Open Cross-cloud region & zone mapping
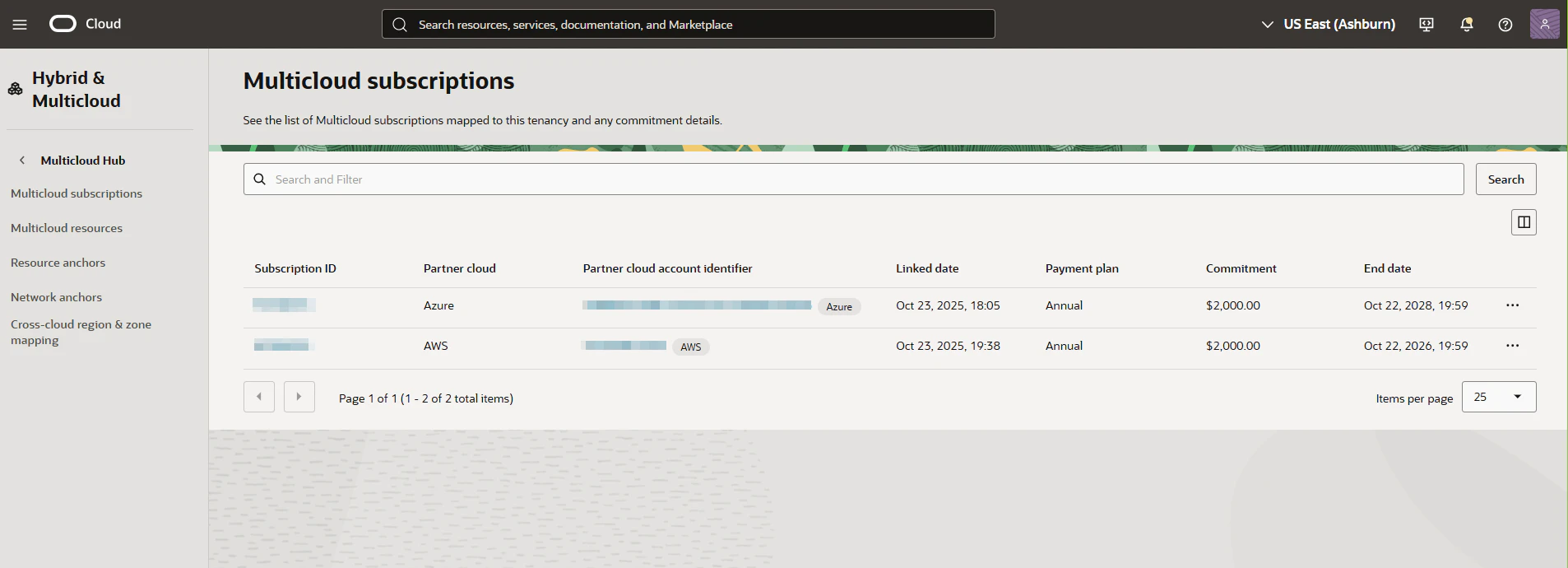 pyautogui.click(x=81, y=332)
